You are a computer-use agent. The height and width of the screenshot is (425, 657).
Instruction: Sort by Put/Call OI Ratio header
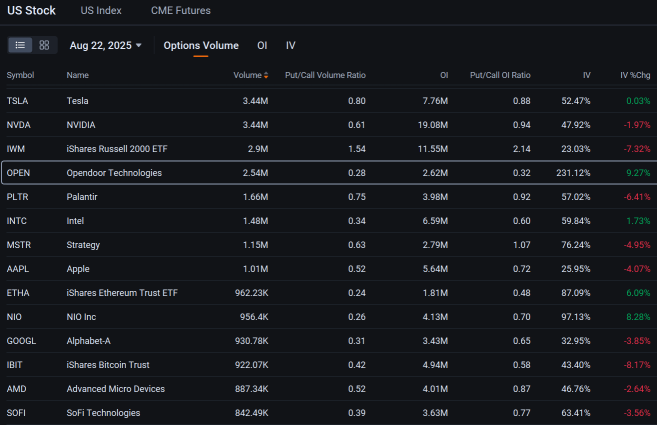click(500, 75)
